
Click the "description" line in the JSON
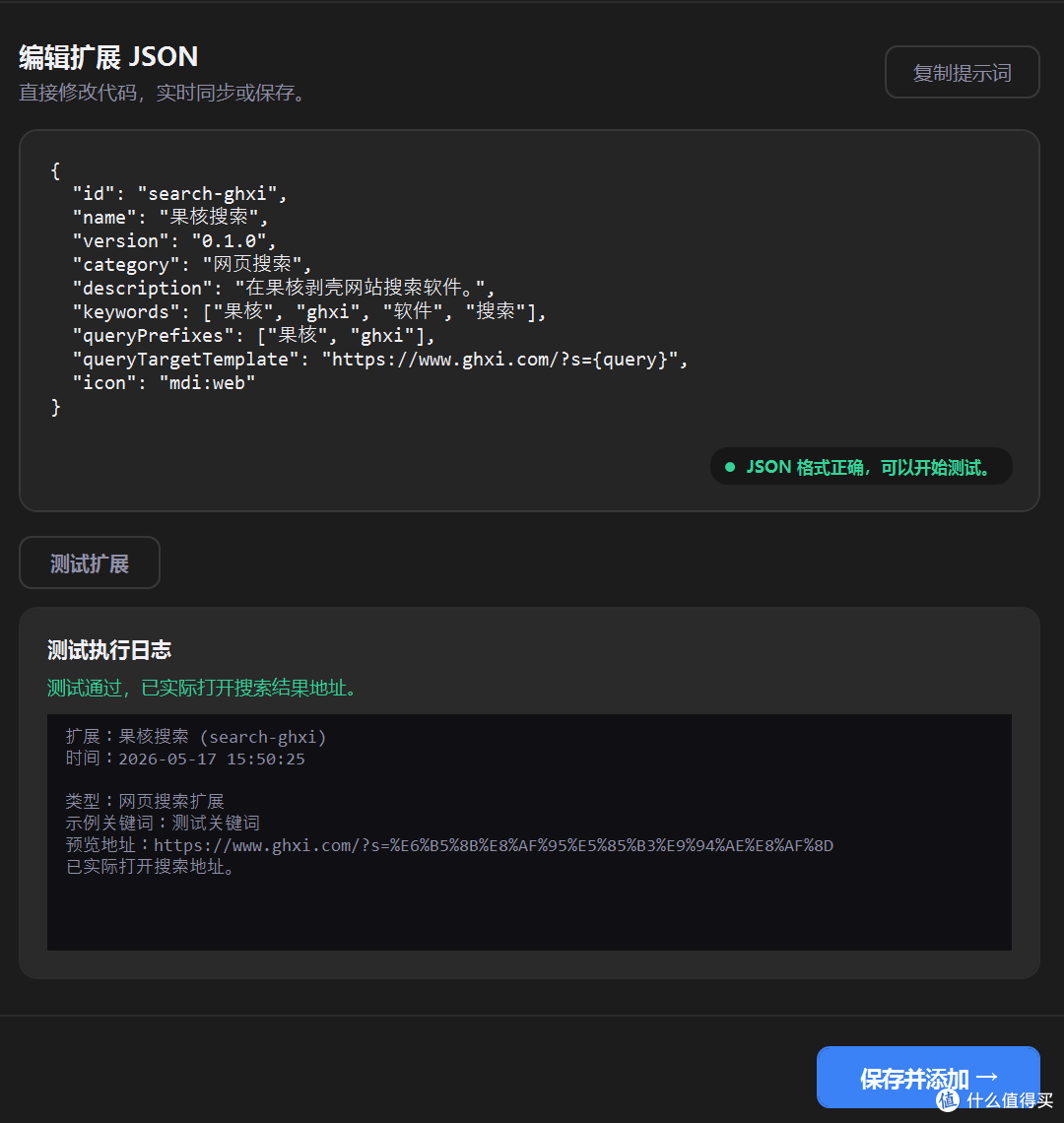pos(284,288)
